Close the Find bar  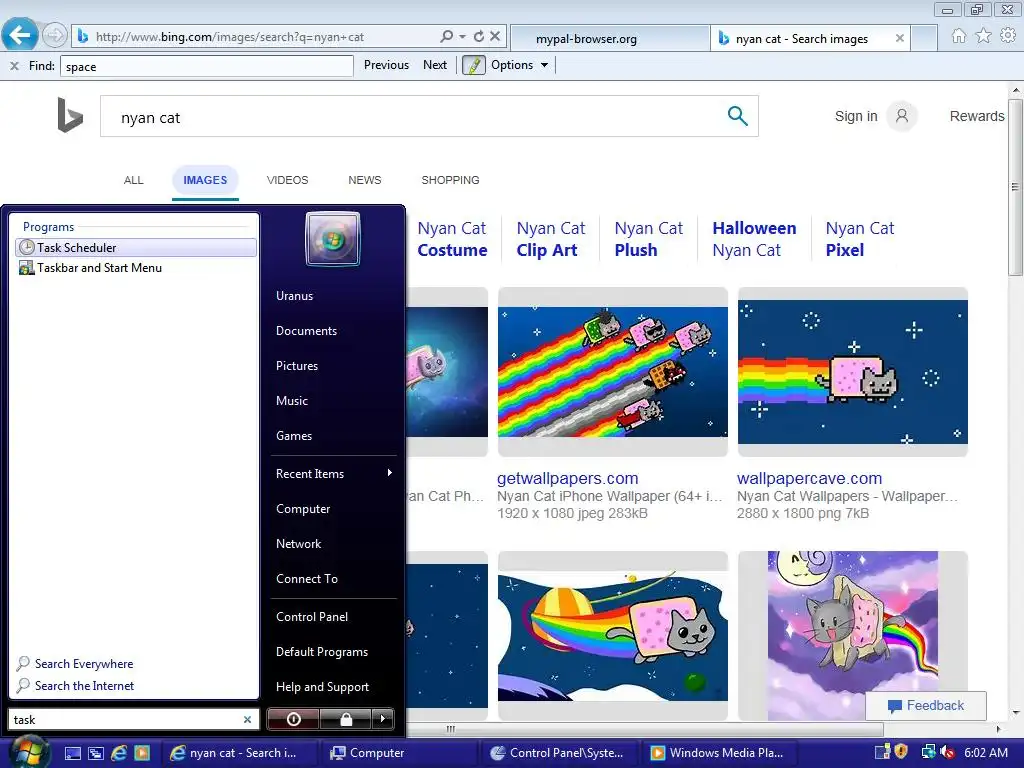point(14,66)
